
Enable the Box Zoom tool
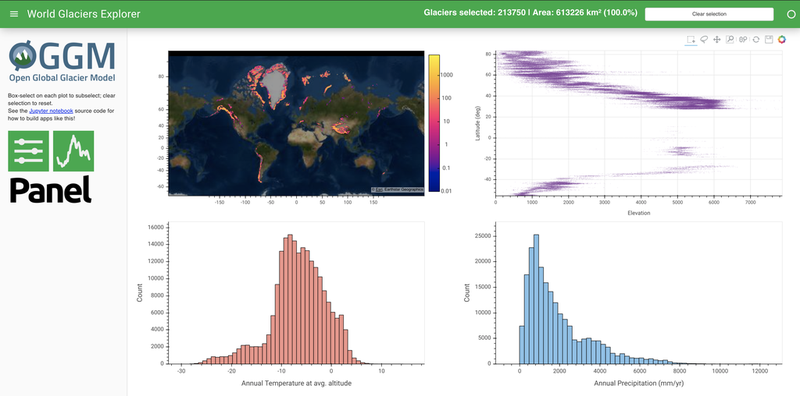[x=730, y=39]
